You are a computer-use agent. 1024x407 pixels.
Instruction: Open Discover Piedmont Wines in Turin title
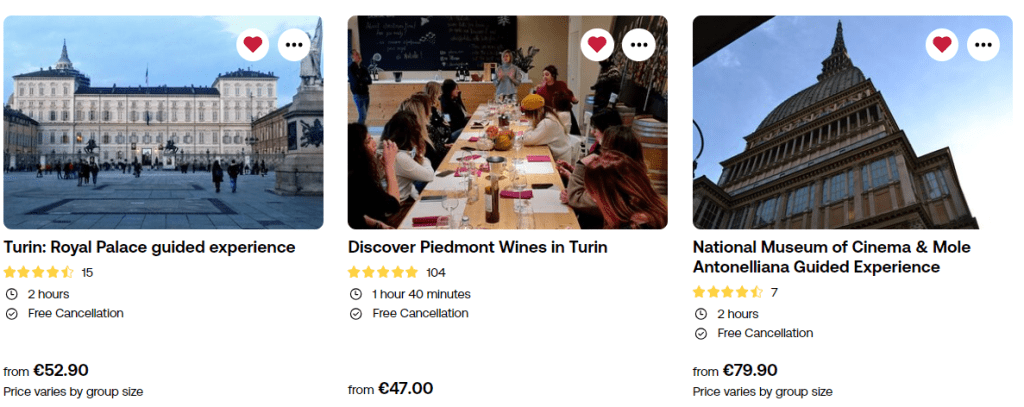478,247
